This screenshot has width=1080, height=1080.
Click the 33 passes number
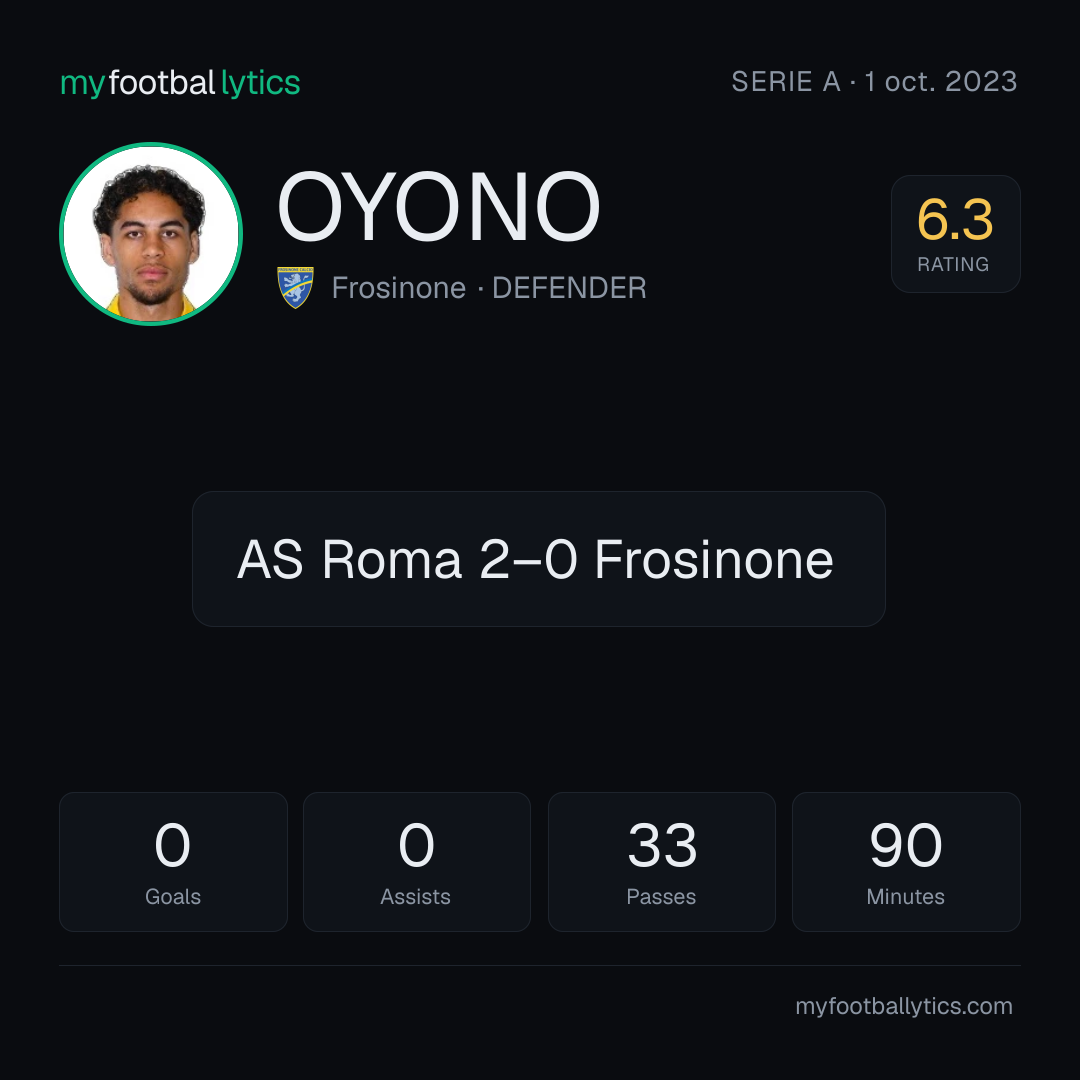pyautogui.click(x=662, y=845)
